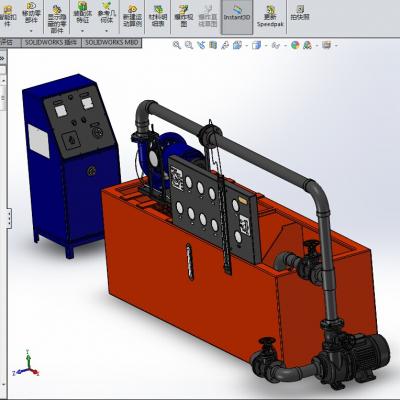
Task: Expand the 移动零部件 dropdown arrow
Action: (31, 31)
